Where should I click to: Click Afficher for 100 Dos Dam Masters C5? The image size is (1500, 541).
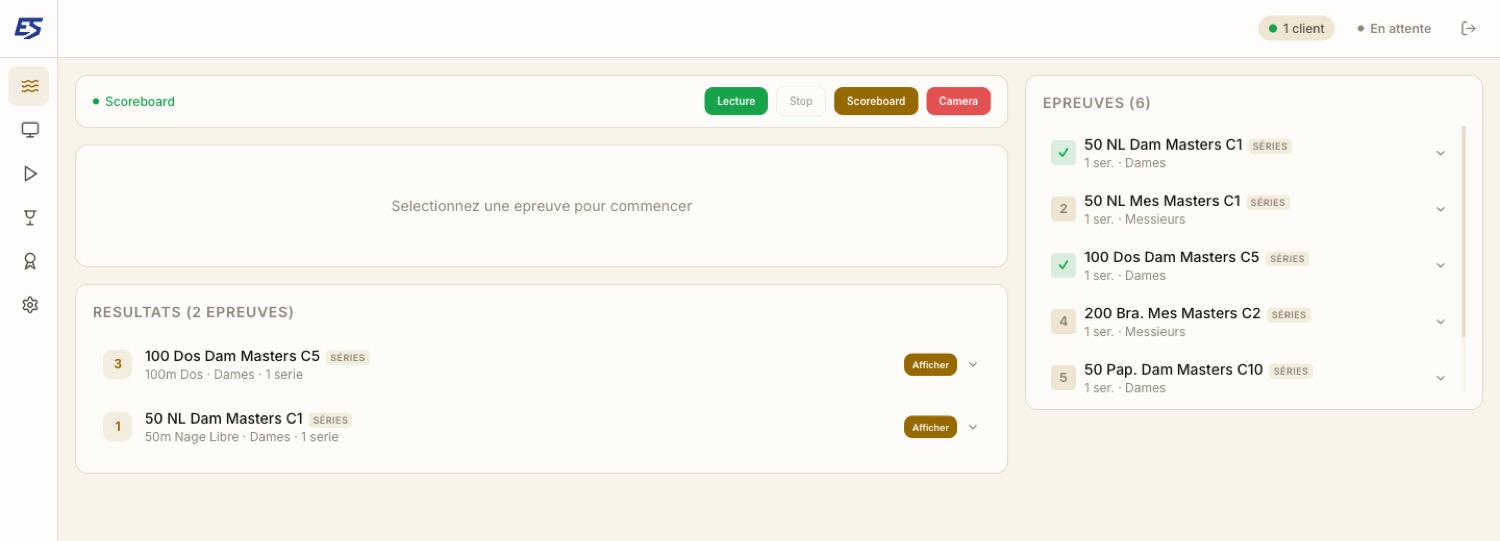(x=930, y=365)
